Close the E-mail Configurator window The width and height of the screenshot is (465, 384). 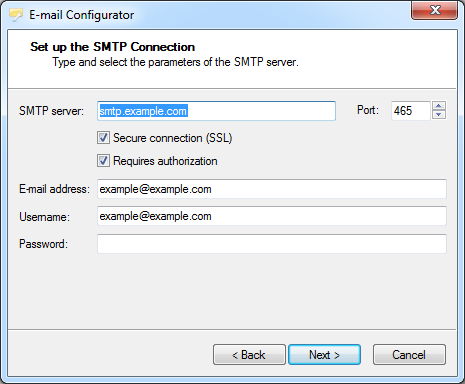434,10
